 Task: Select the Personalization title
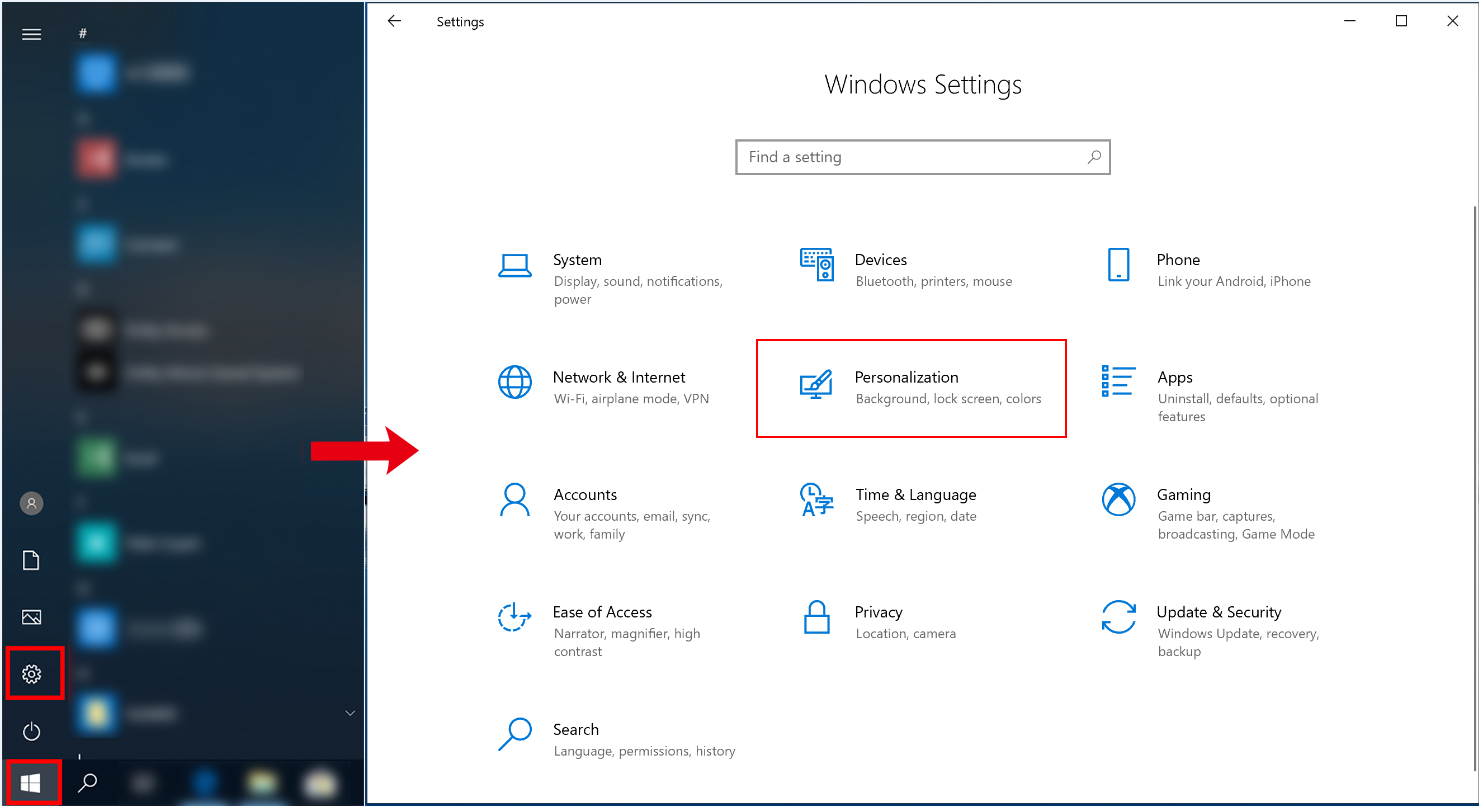(x=907, y=377)
